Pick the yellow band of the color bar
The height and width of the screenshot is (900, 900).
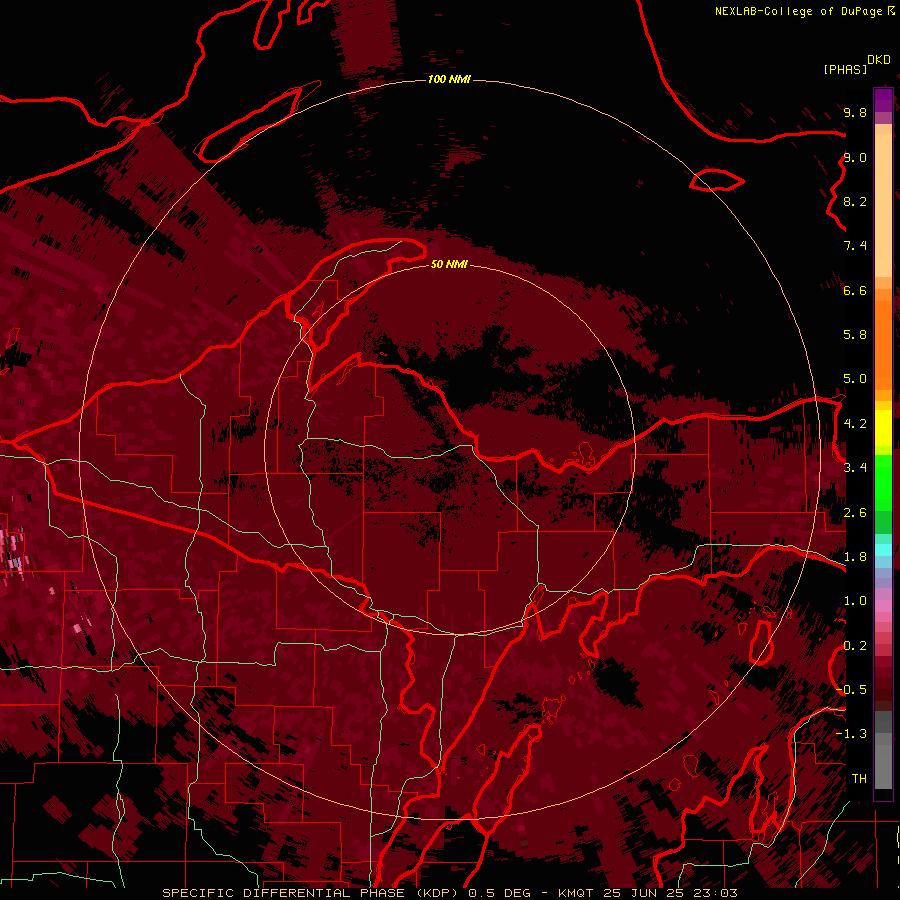(x=883, y=428)
